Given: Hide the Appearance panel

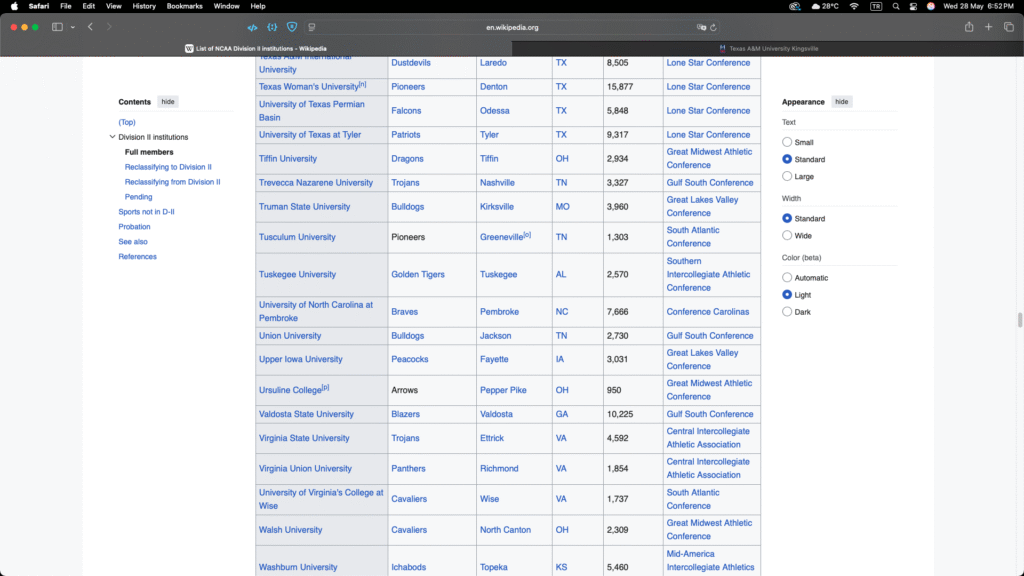Looking at the screenshot, I should (842, 102).
